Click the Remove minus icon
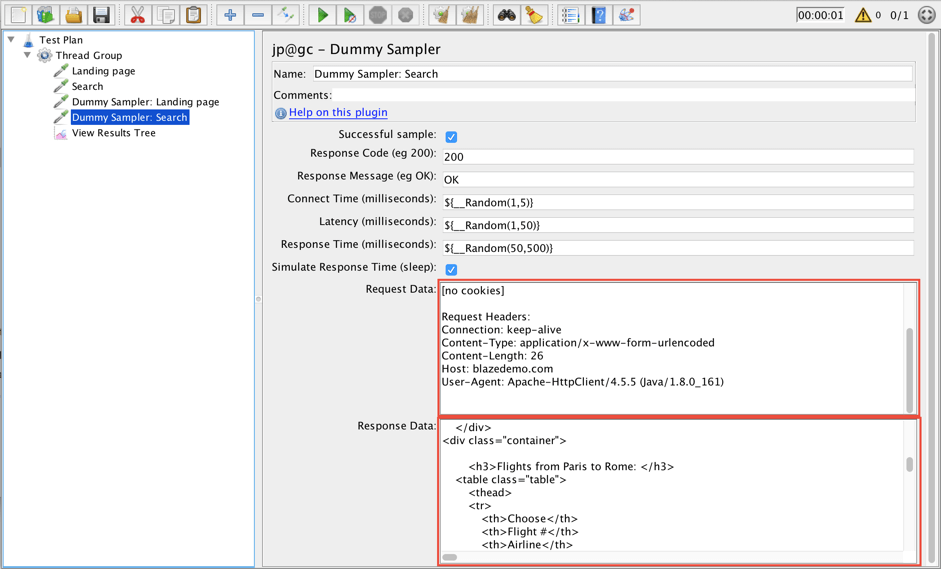Viewport: 941px width, 569px height. (x=258, y=14)
